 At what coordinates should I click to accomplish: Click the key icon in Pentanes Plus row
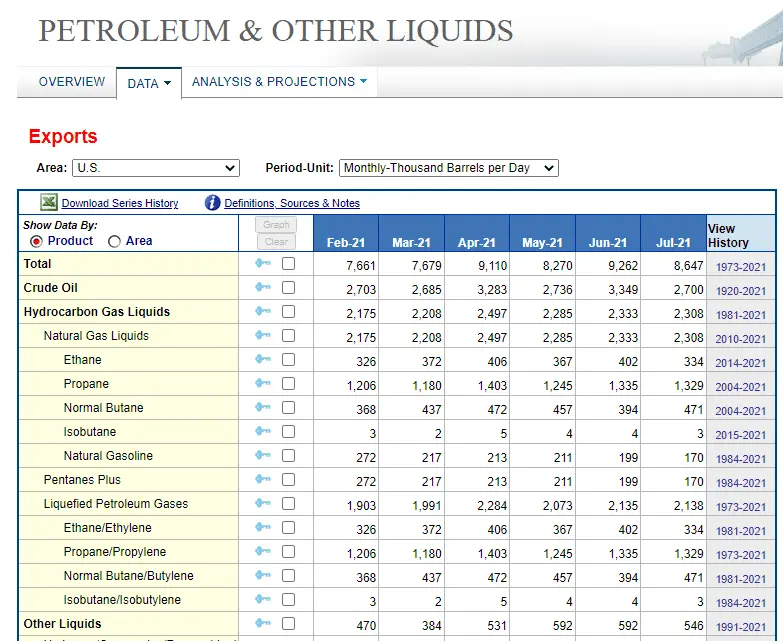(x=263, y=479)
